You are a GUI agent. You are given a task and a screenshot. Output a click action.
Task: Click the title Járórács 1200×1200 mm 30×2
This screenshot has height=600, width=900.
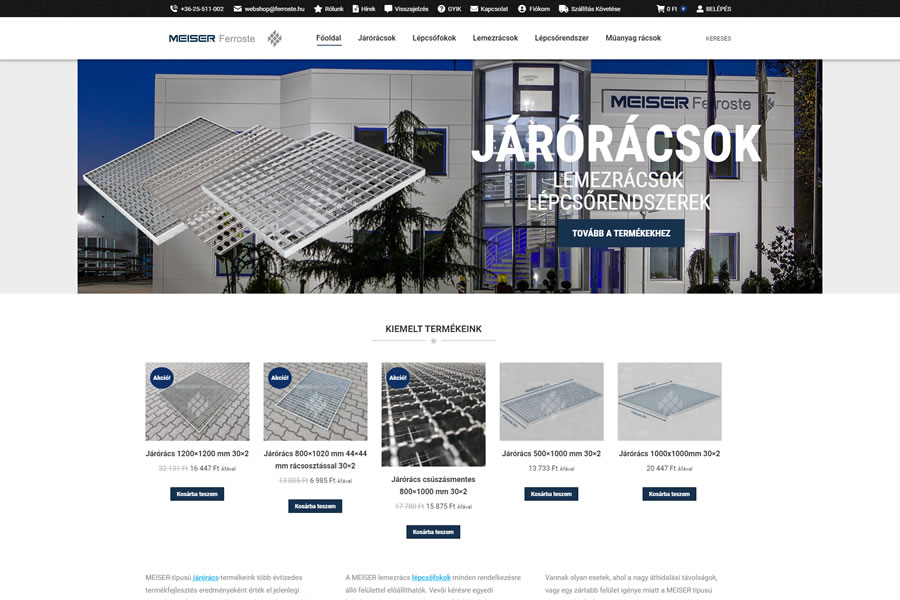pos(197,454)
